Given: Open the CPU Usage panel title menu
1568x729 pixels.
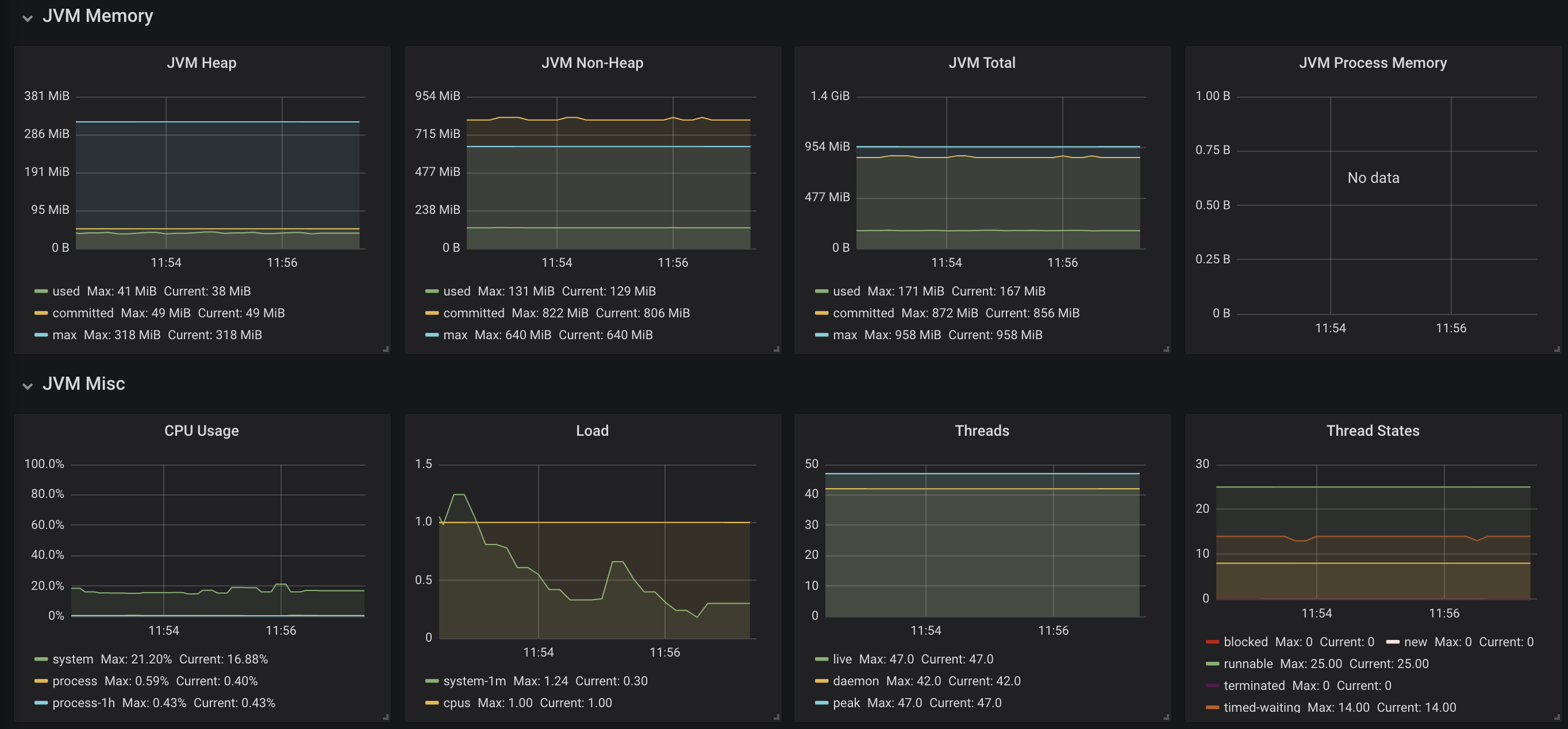Looking at the screenshot, I should [202, 431].
